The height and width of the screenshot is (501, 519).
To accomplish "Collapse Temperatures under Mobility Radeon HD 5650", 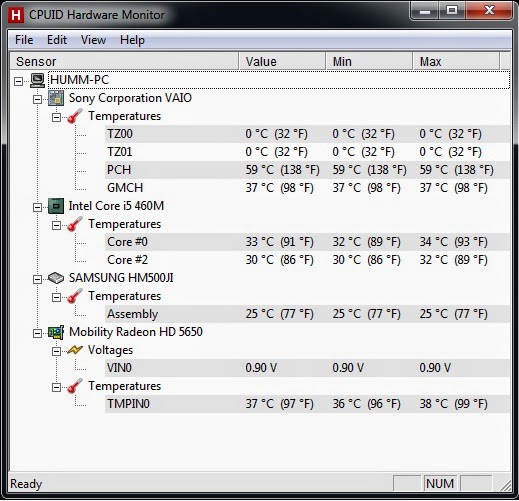I will point(56,387).
